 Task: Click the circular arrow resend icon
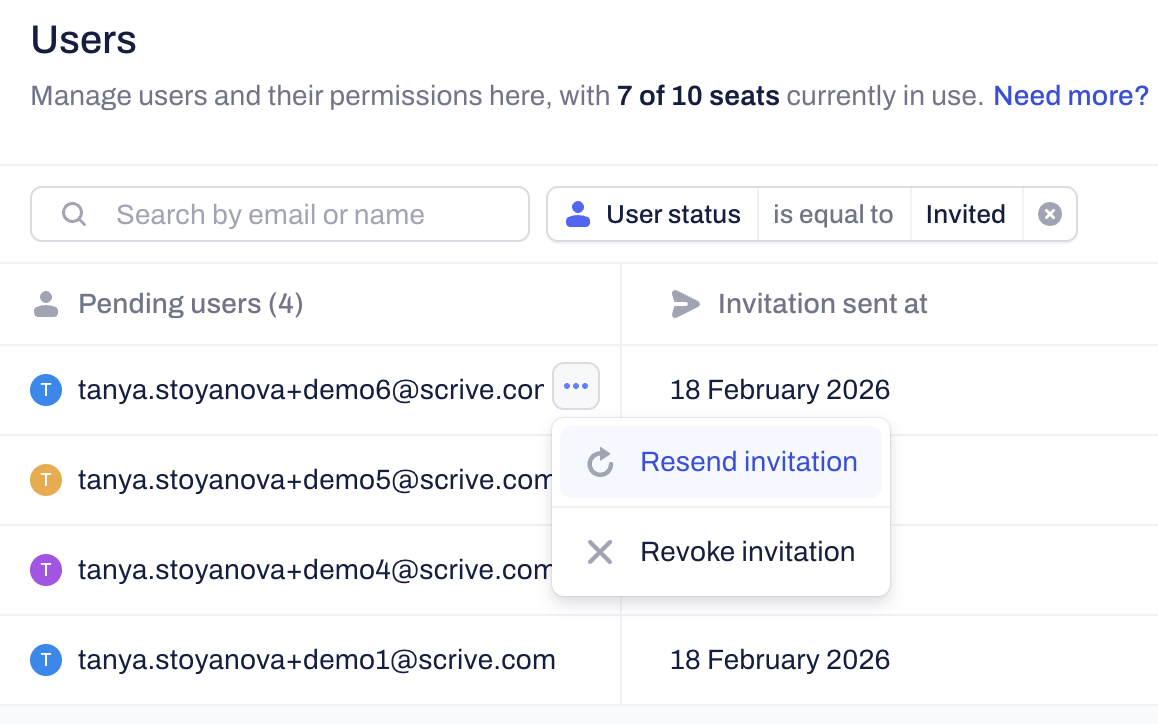[x=600, y=462]
